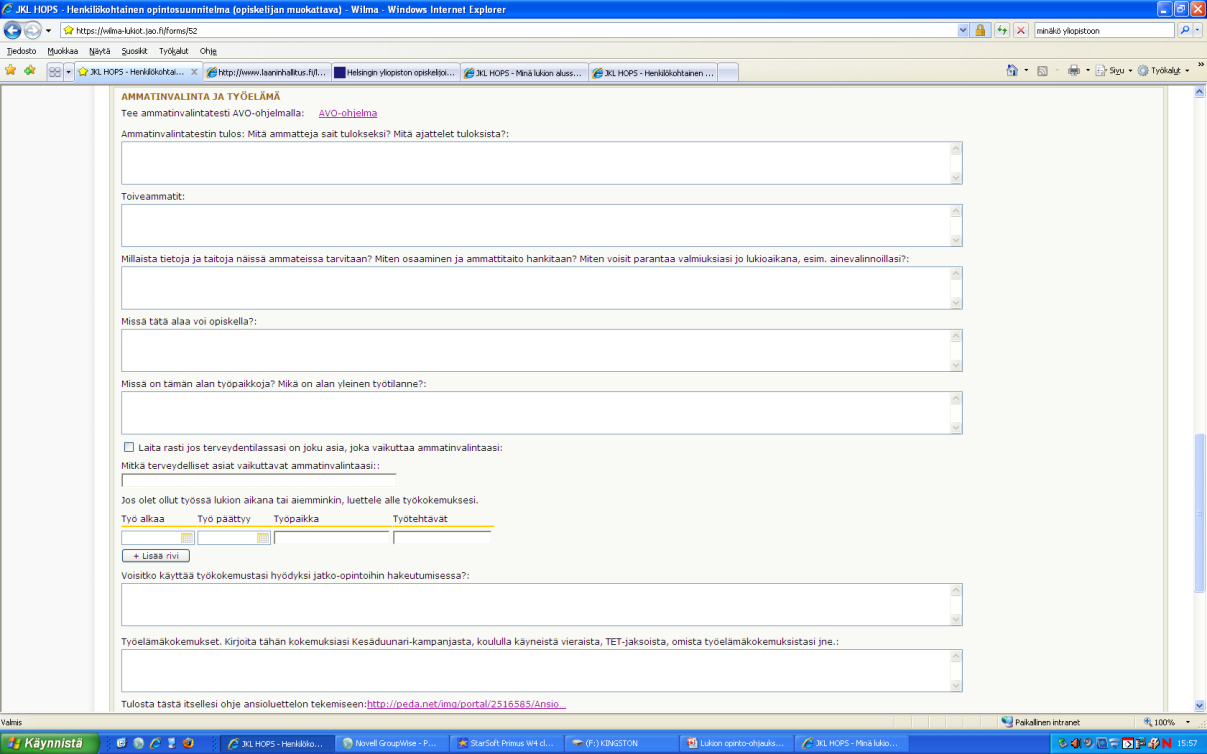Click the Työelämäkokemukset text area
This screenshot has width=1207, height=754.
pos(541,670)
